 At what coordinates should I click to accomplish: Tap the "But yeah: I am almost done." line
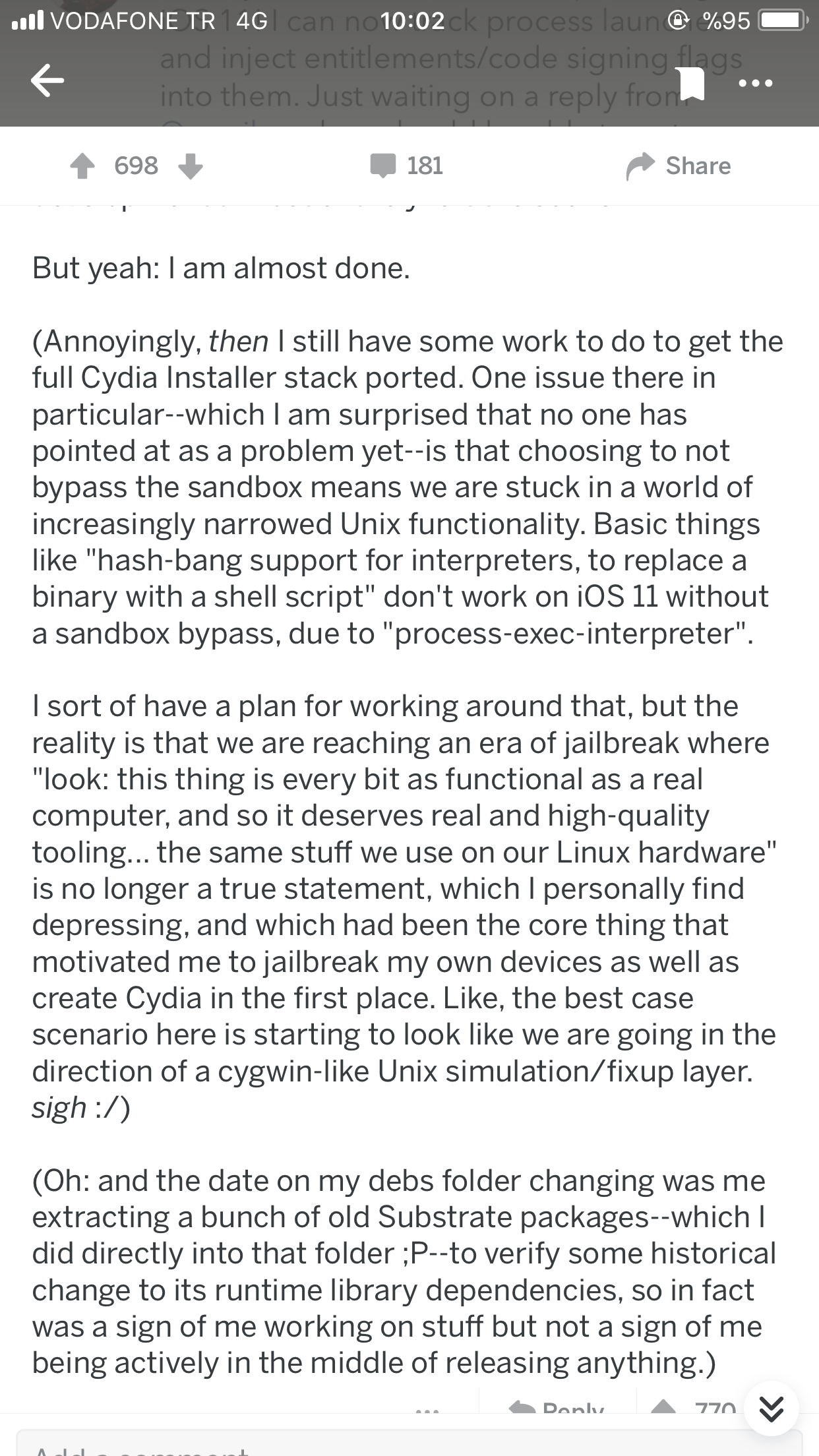click(x=222, y=268)
